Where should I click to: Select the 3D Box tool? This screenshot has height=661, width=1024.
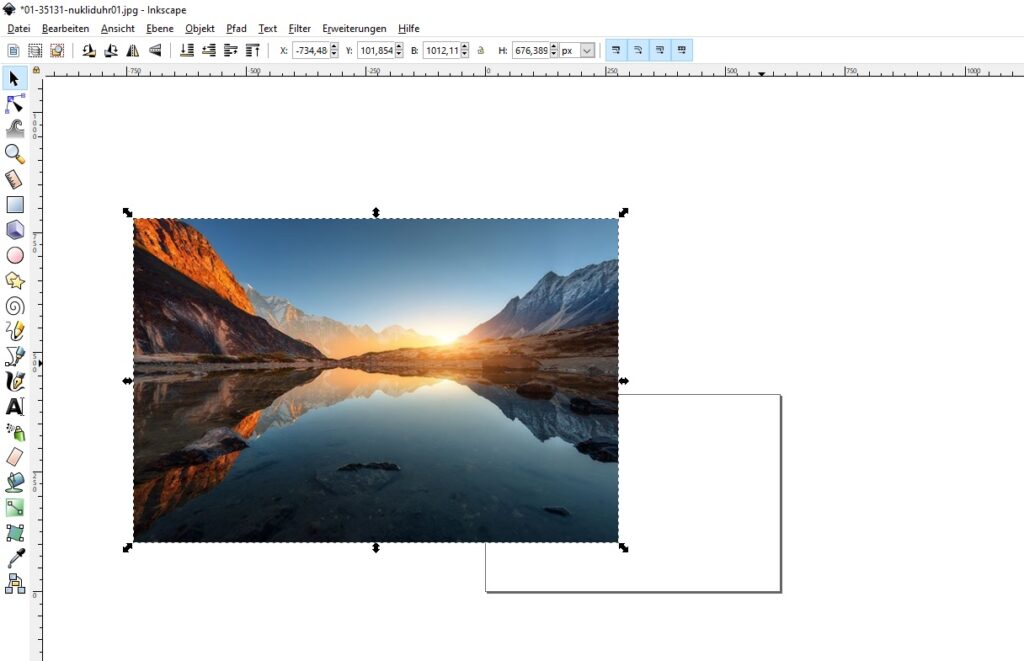tap(14, 230)
